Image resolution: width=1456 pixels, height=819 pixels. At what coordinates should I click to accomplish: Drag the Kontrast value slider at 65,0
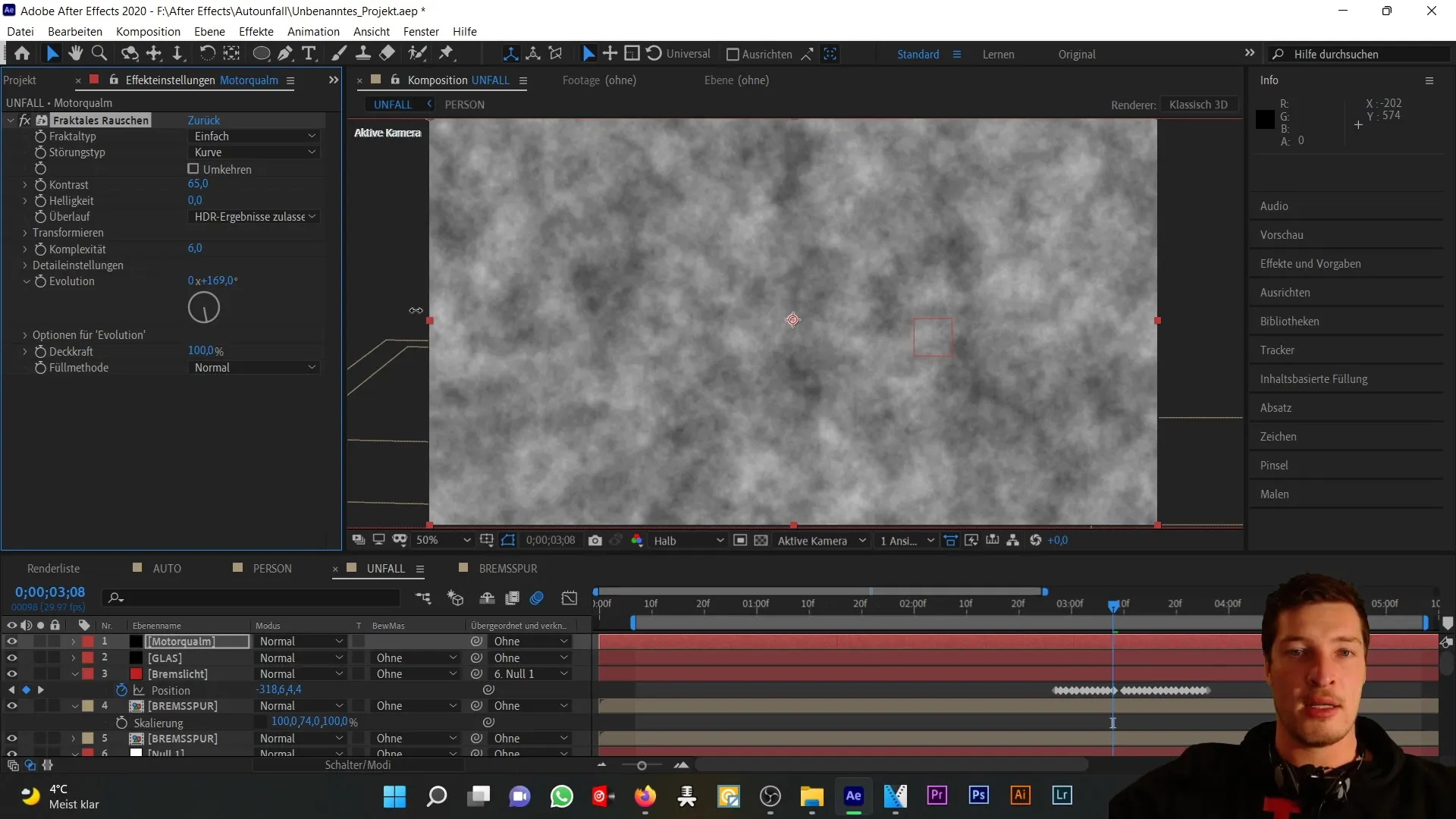197,184
